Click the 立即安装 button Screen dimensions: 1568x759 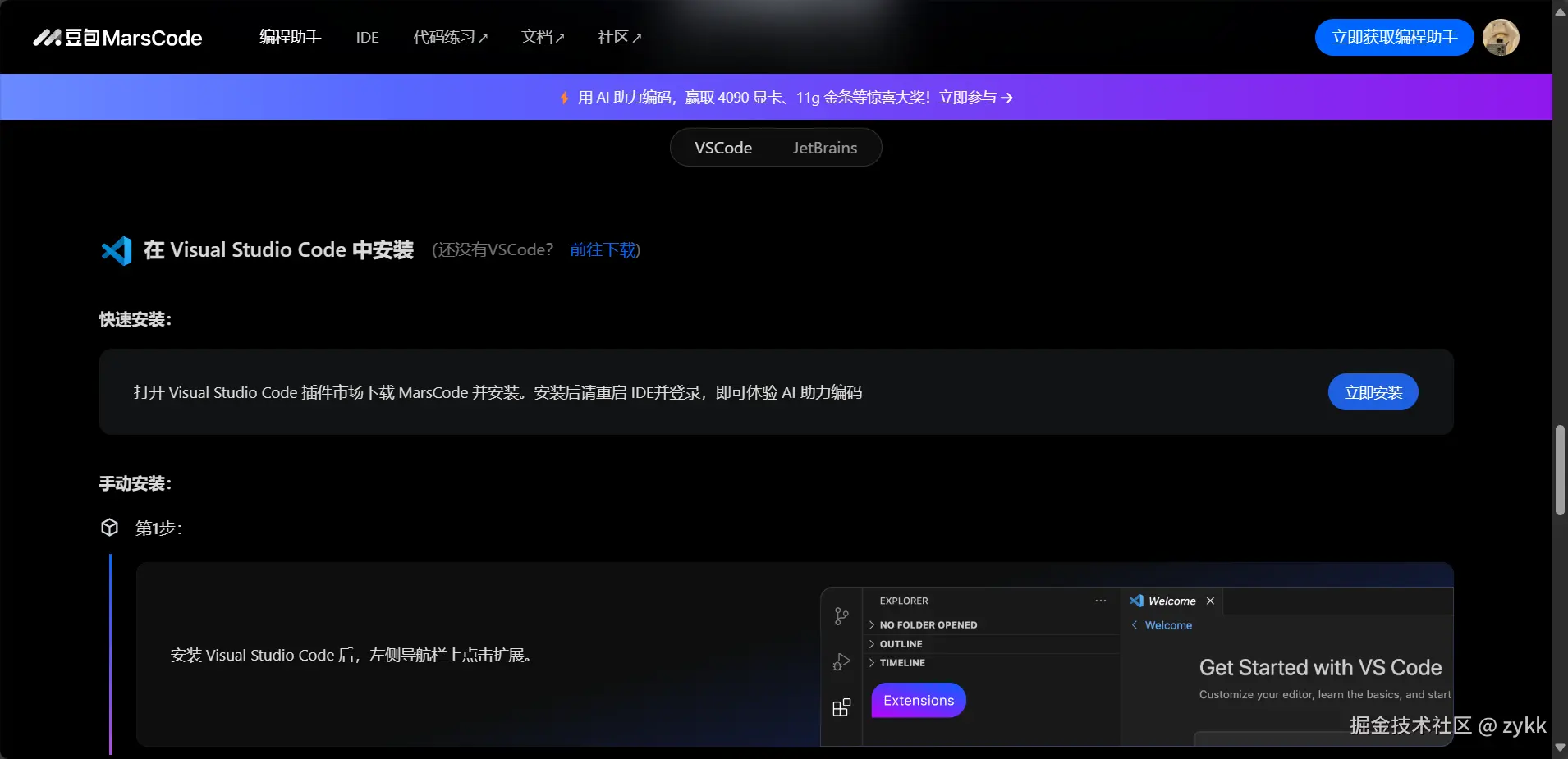(1373, 392)
